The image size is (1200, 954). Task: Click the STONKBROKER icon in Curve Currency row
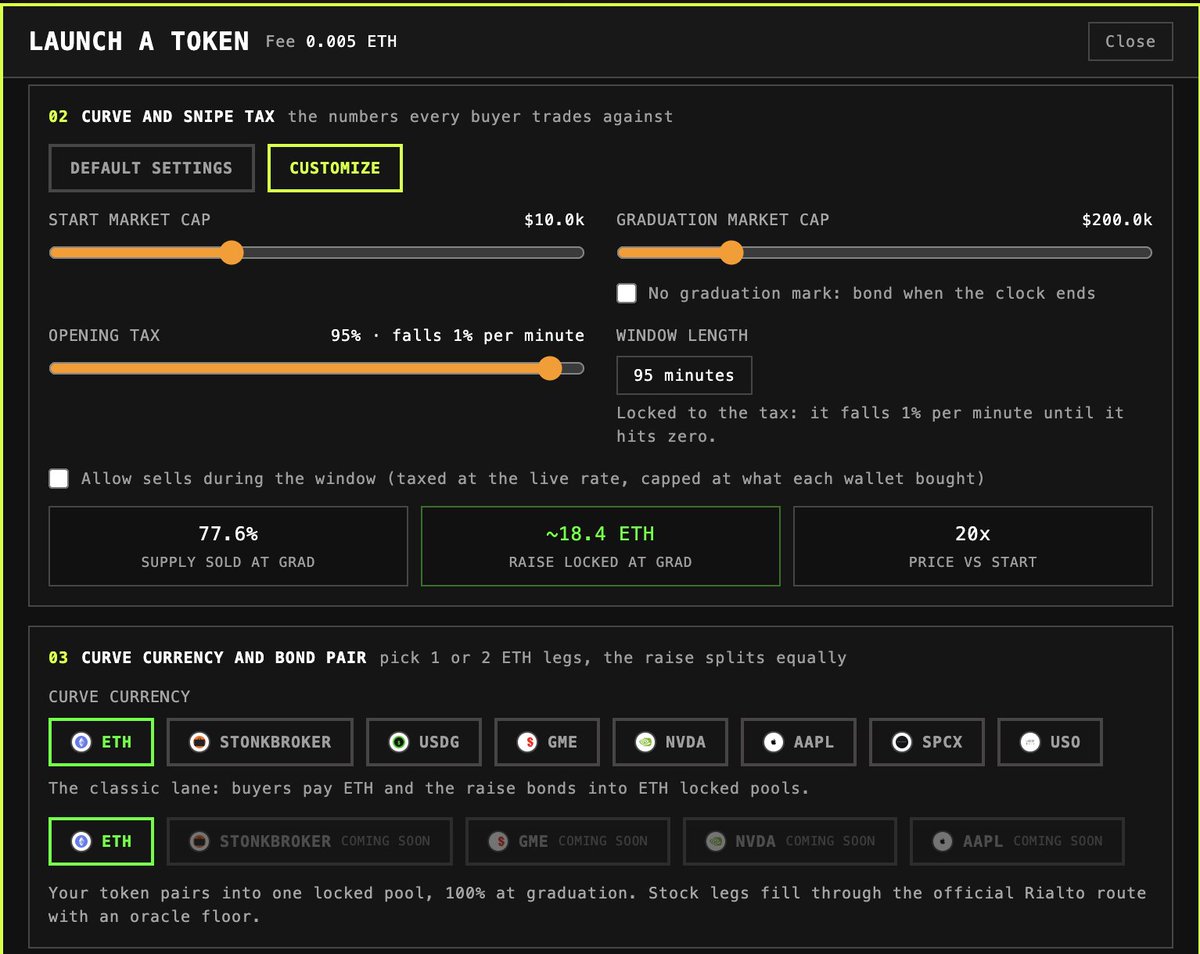point(200,742)
